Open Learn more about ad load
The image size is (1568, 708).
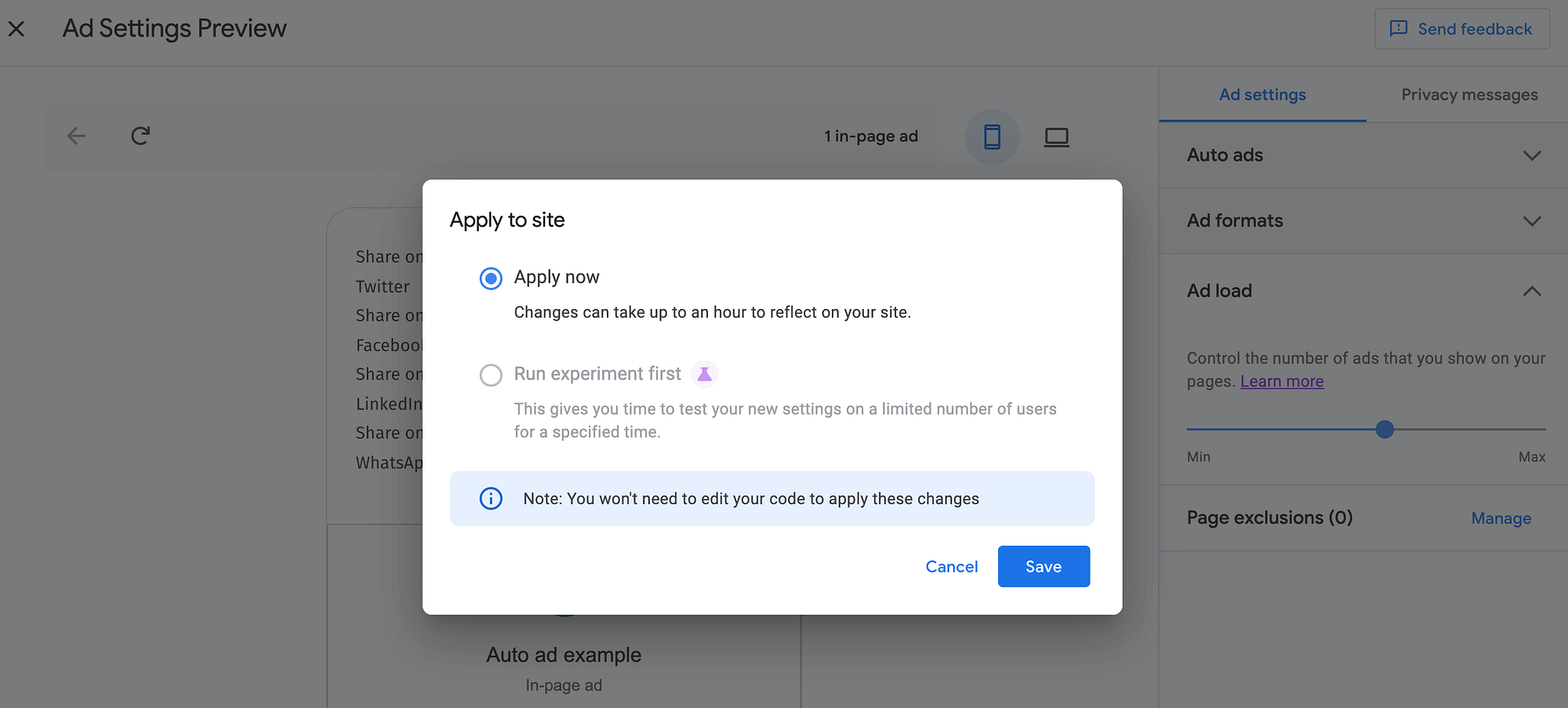[x=1281, y=381]
